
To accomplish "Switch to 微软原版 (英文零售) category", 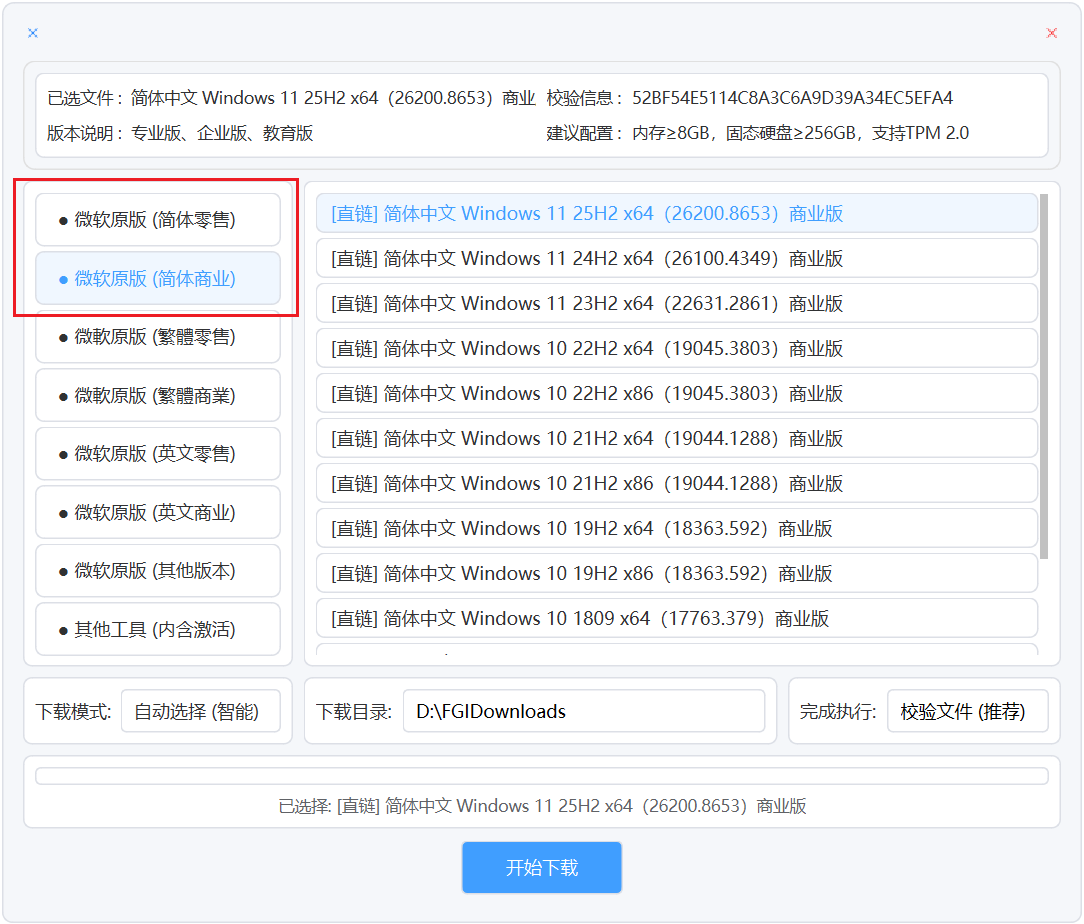I will [x=158, y=454].
